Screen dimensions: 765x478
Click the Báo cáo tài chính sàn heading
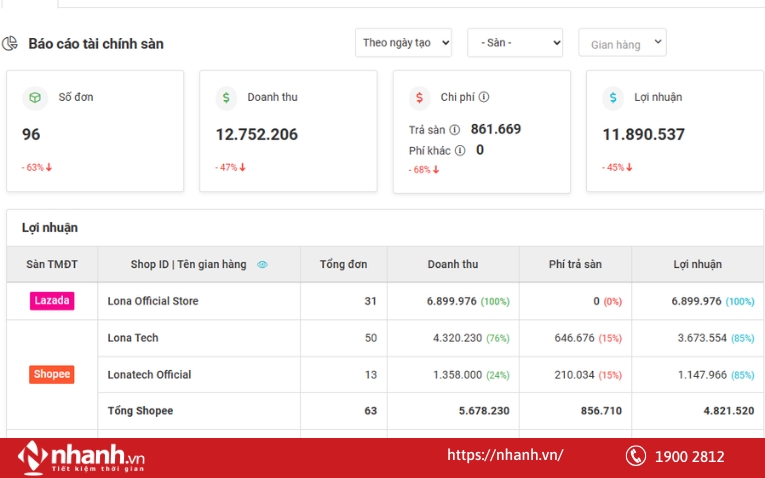point(96,44)
